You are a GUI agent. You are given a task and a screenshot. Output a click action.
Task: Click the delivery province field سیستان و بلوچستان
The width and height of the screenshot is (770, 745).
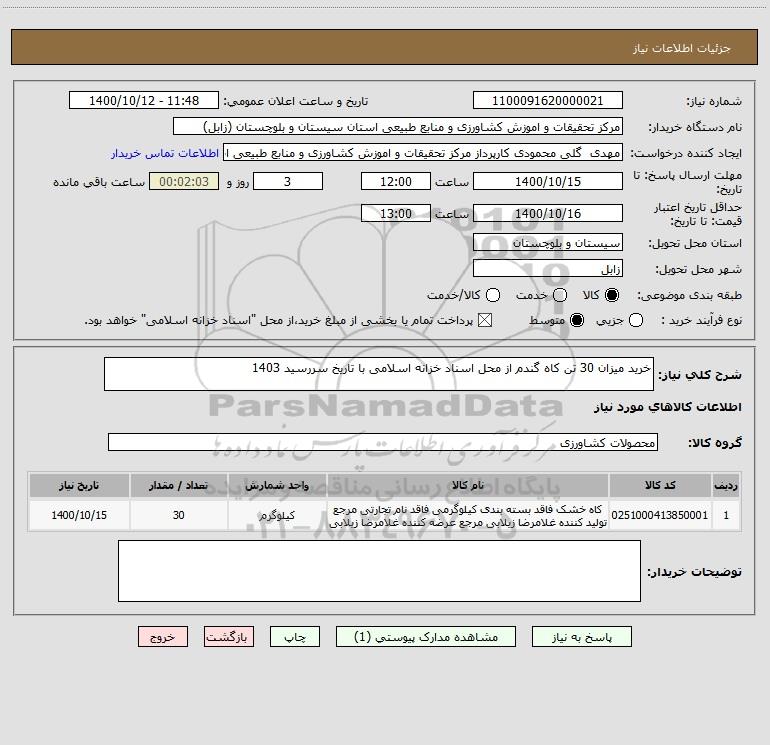click(548, 242)
